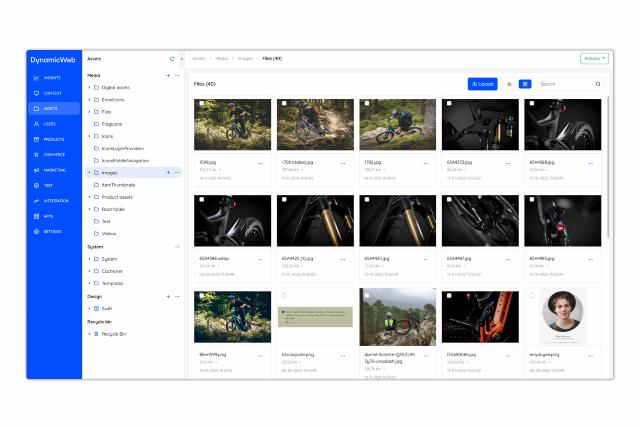The height and width of the screenshot is (427, 640).
Task: Open the Actions dropdown
Action: pos(594,58)
